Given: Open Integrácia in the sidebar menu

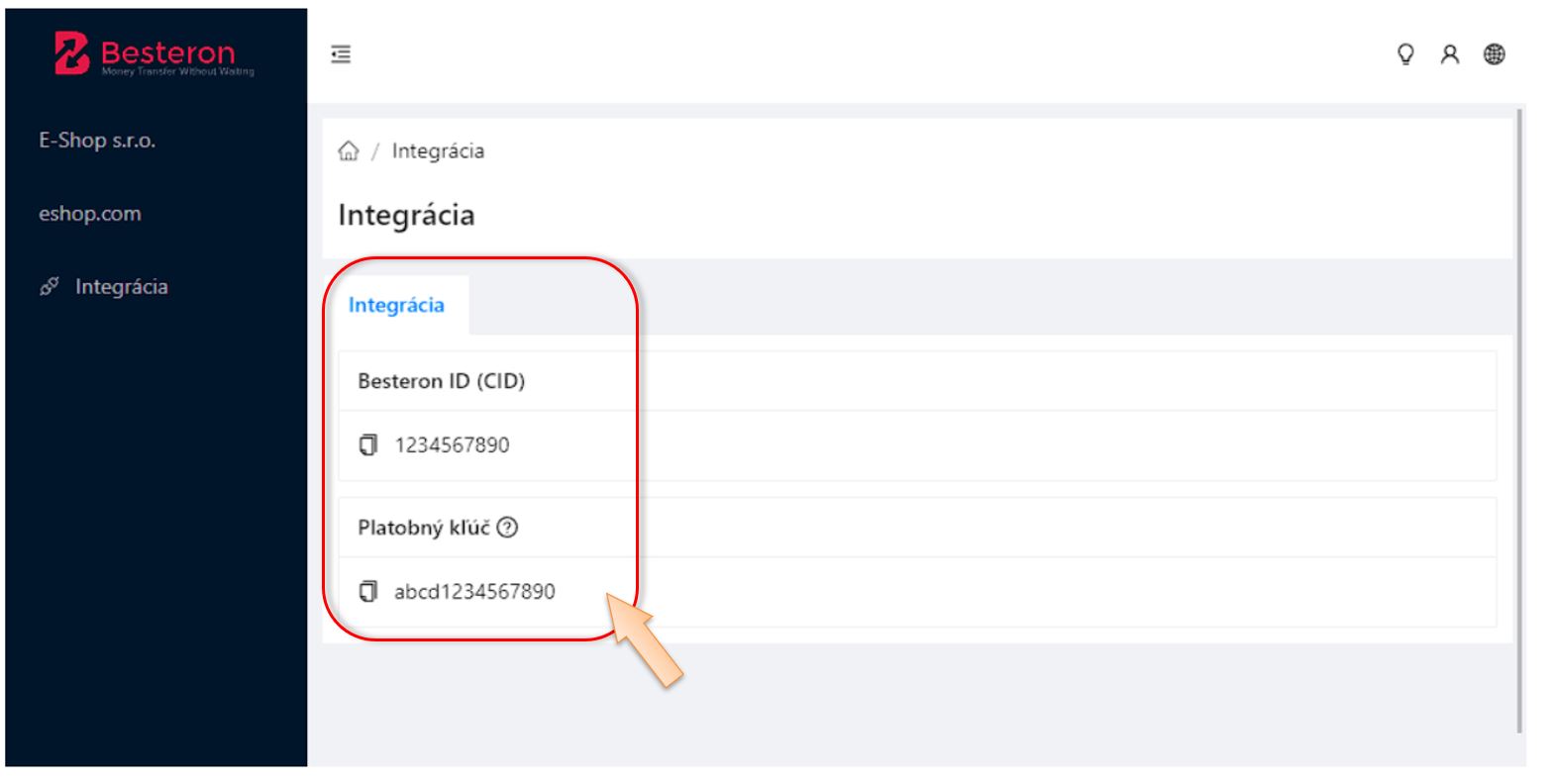Looking at the screenshot, I should coord(121,288).
